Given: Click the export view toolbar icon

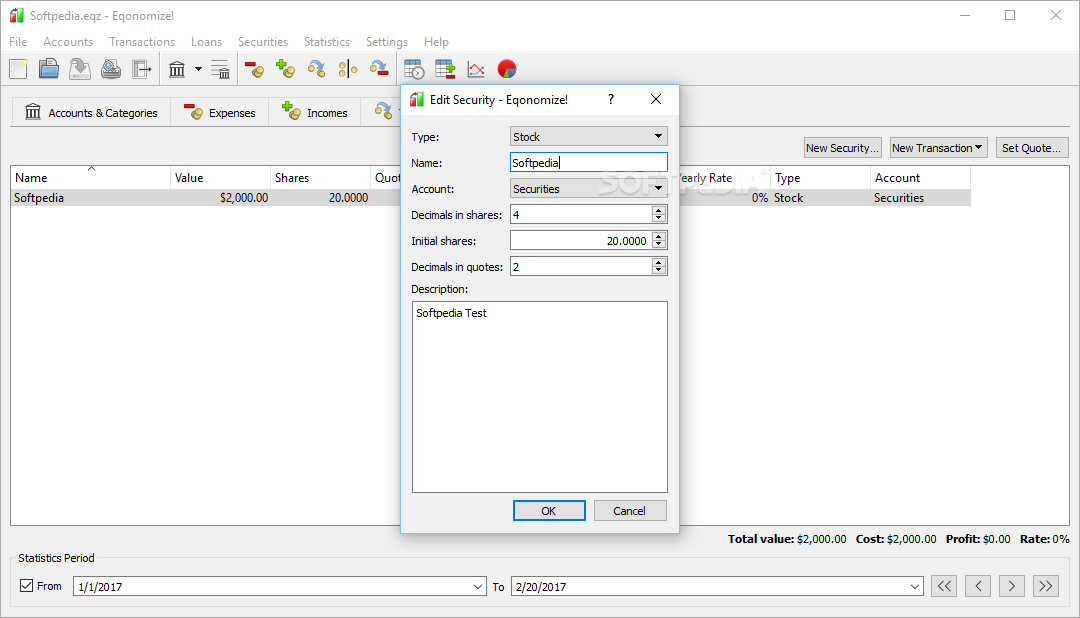Looking at the screenshot, I should [x=141, y=69].
